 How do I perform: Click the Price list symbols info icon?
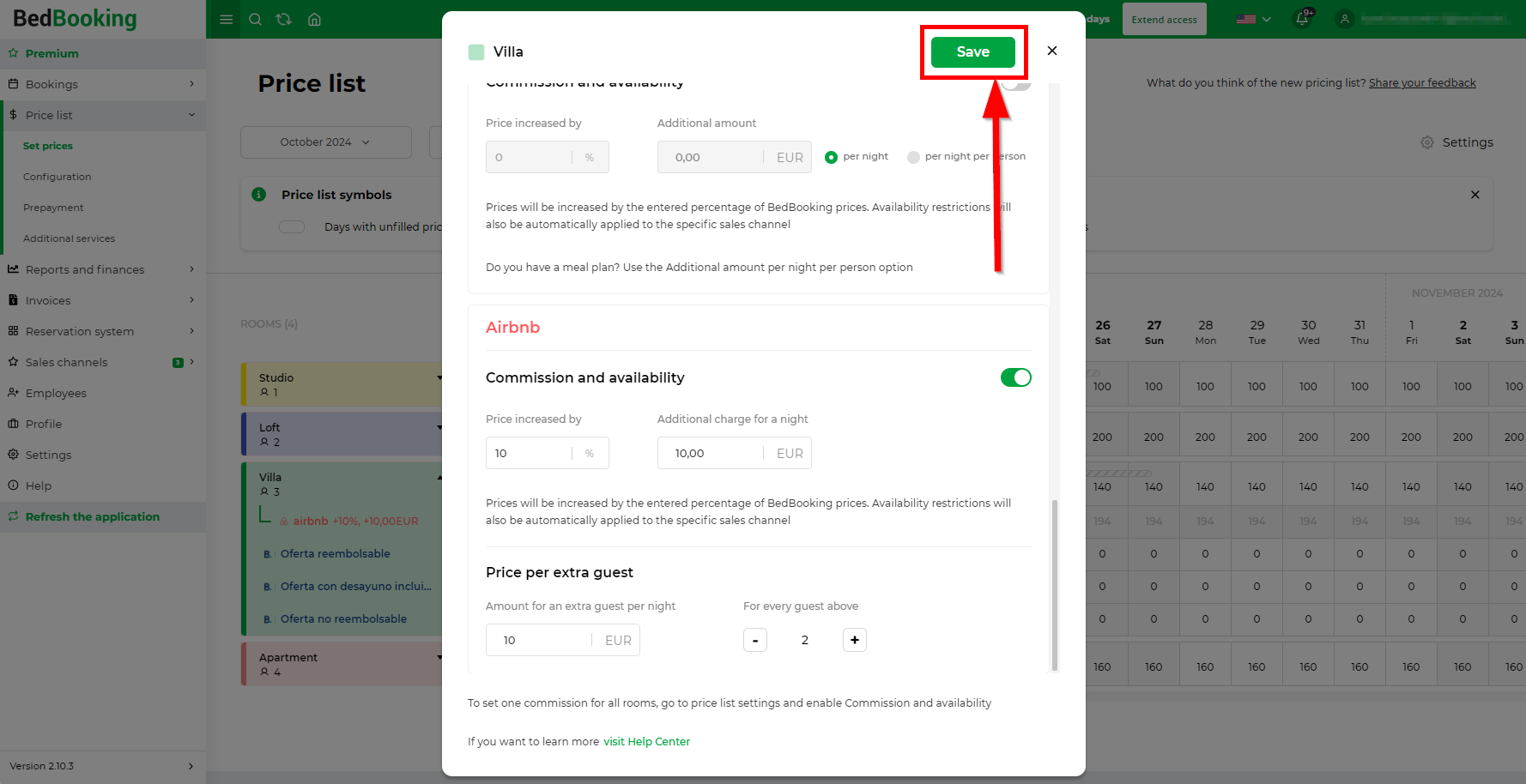point(258,195)
